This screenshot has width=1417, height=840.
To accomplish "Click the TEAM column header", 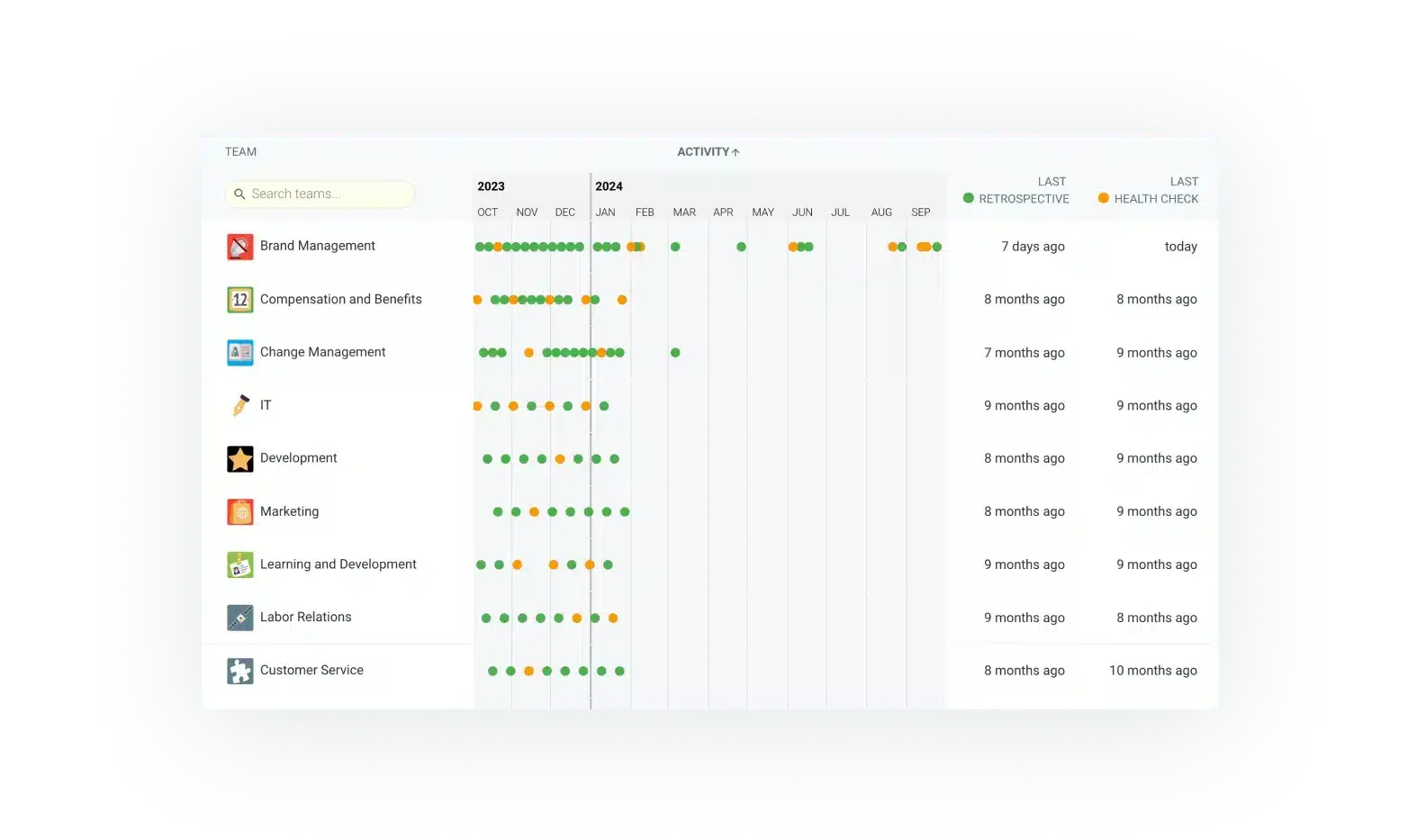I will [x=240, y=151].
